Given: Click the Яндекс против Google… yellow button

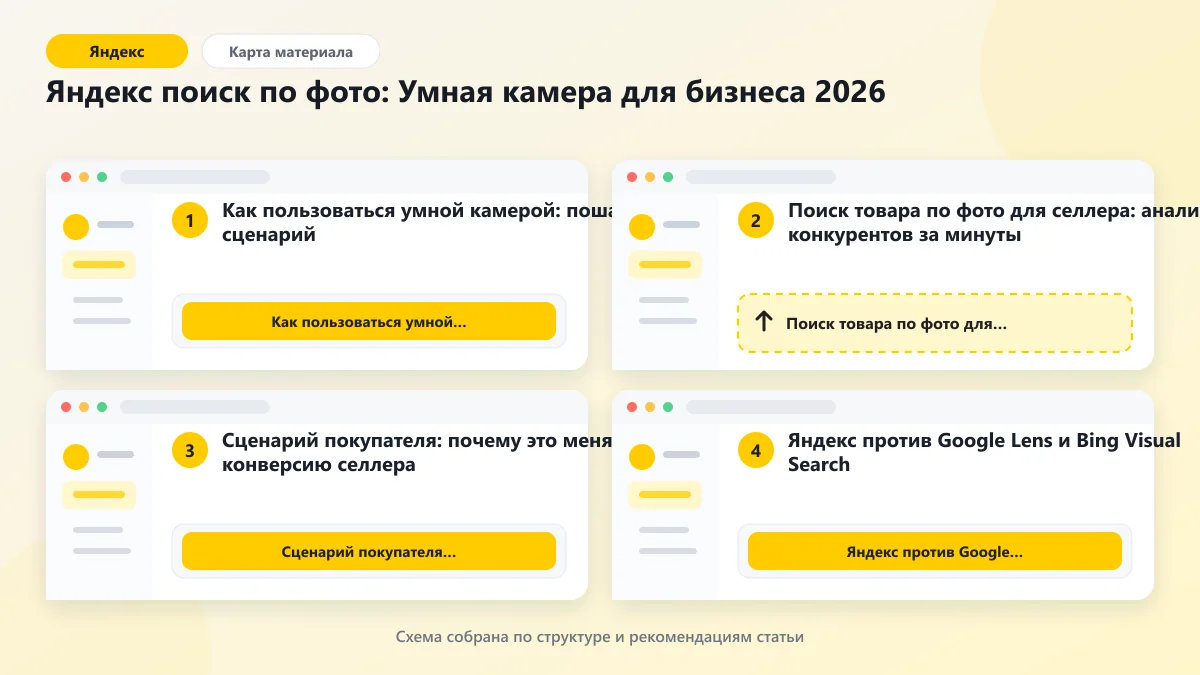Looking at the screenshot, I should tap(935, 551).
